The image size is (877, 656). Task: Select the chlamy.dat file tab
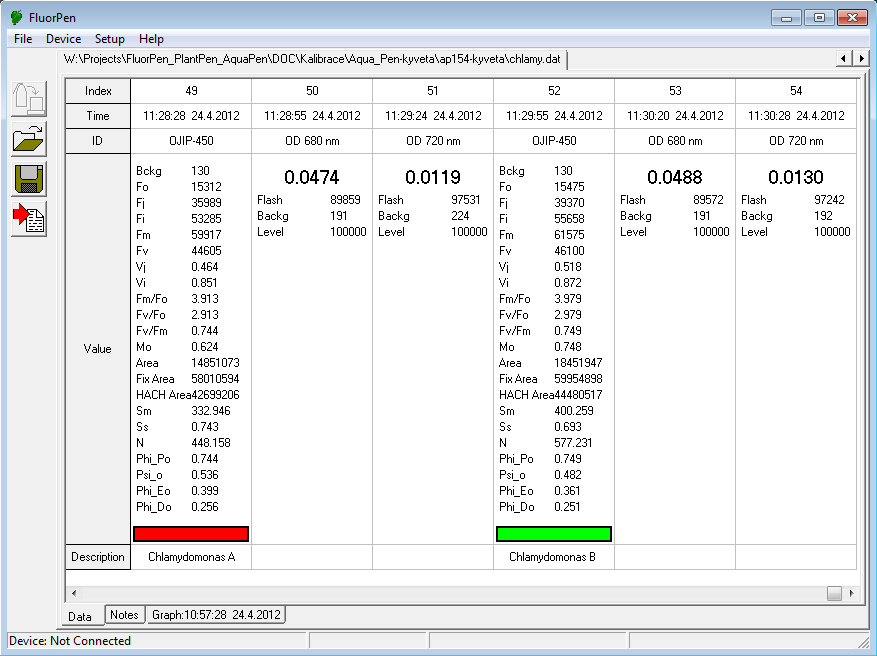point(312,59)
